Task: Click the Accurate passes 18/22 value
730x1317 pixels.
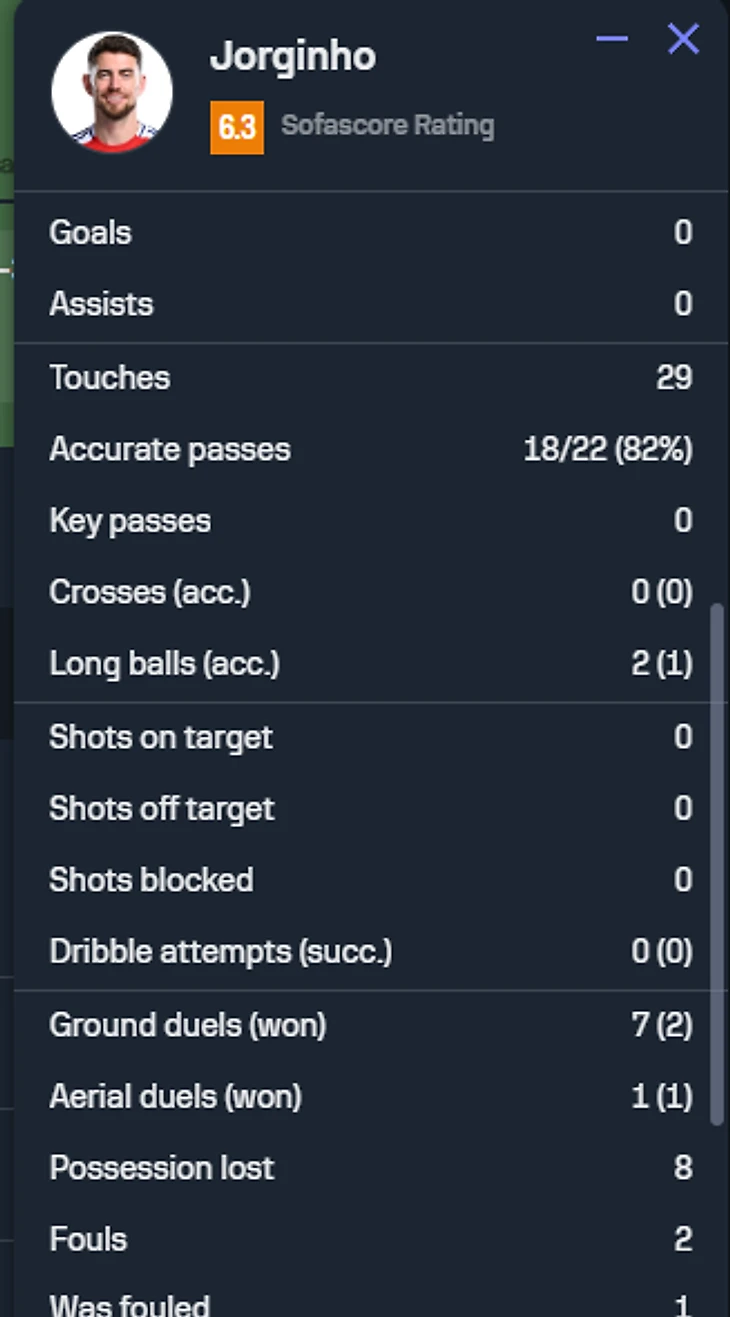Action: click(x=608, y=450)
